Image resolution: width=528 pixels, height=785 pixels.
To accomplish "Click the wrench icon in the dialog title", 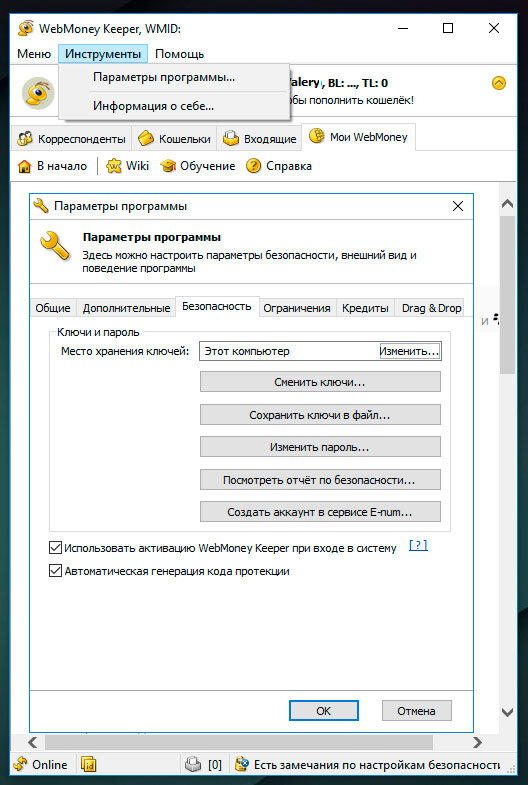I will (41, 206).
